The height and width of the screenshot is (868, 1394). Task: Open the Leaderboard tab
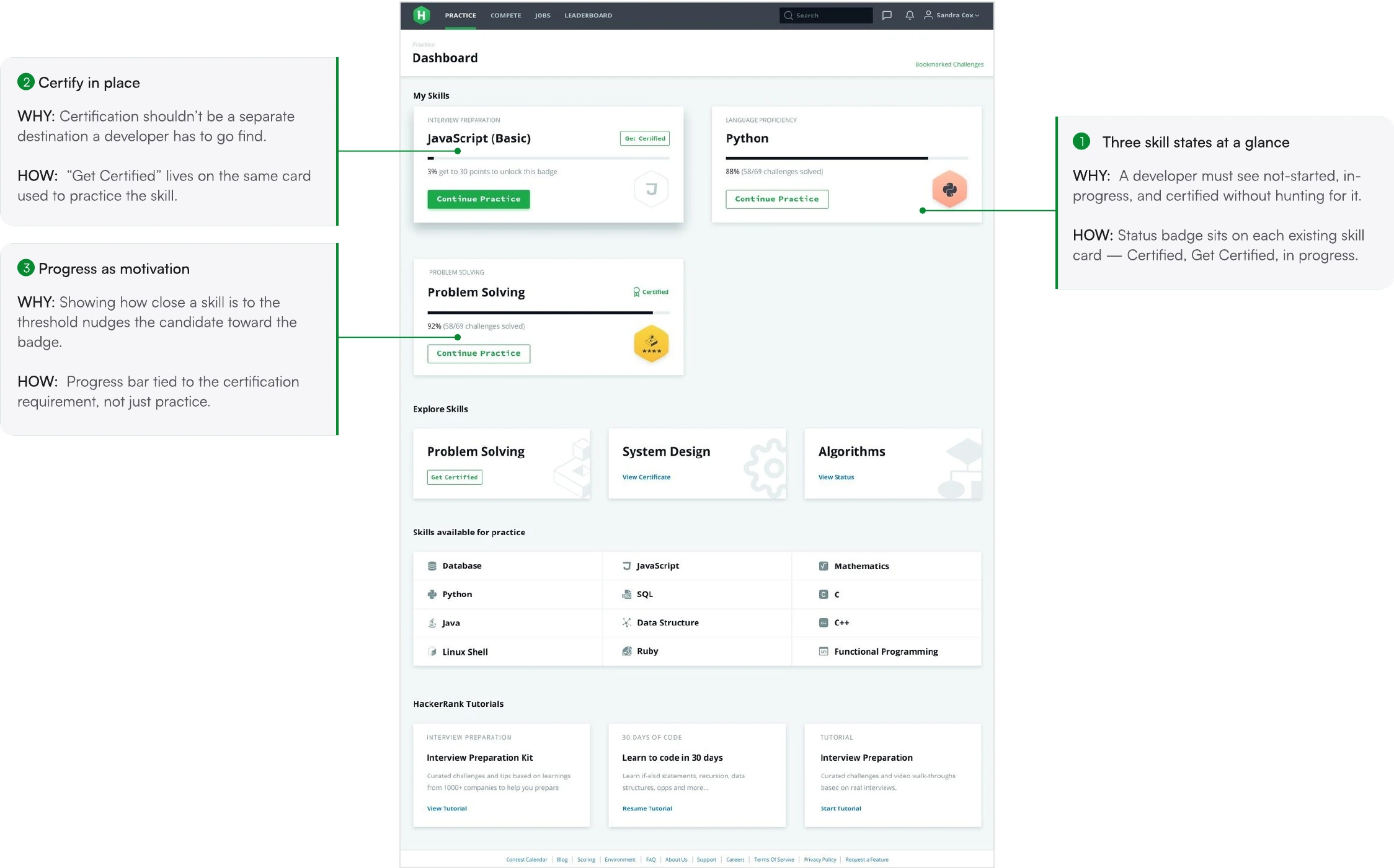click(588, 15)
